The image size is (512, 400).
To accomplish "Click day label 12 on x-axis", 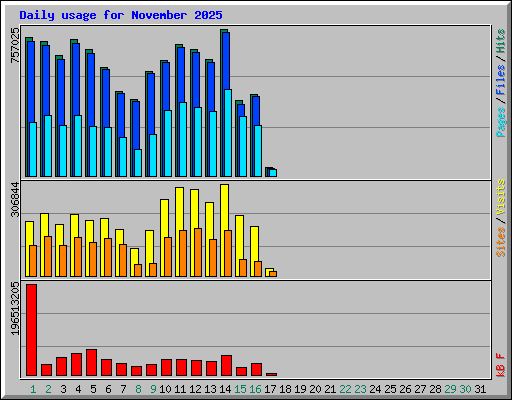I will [195, 389].
